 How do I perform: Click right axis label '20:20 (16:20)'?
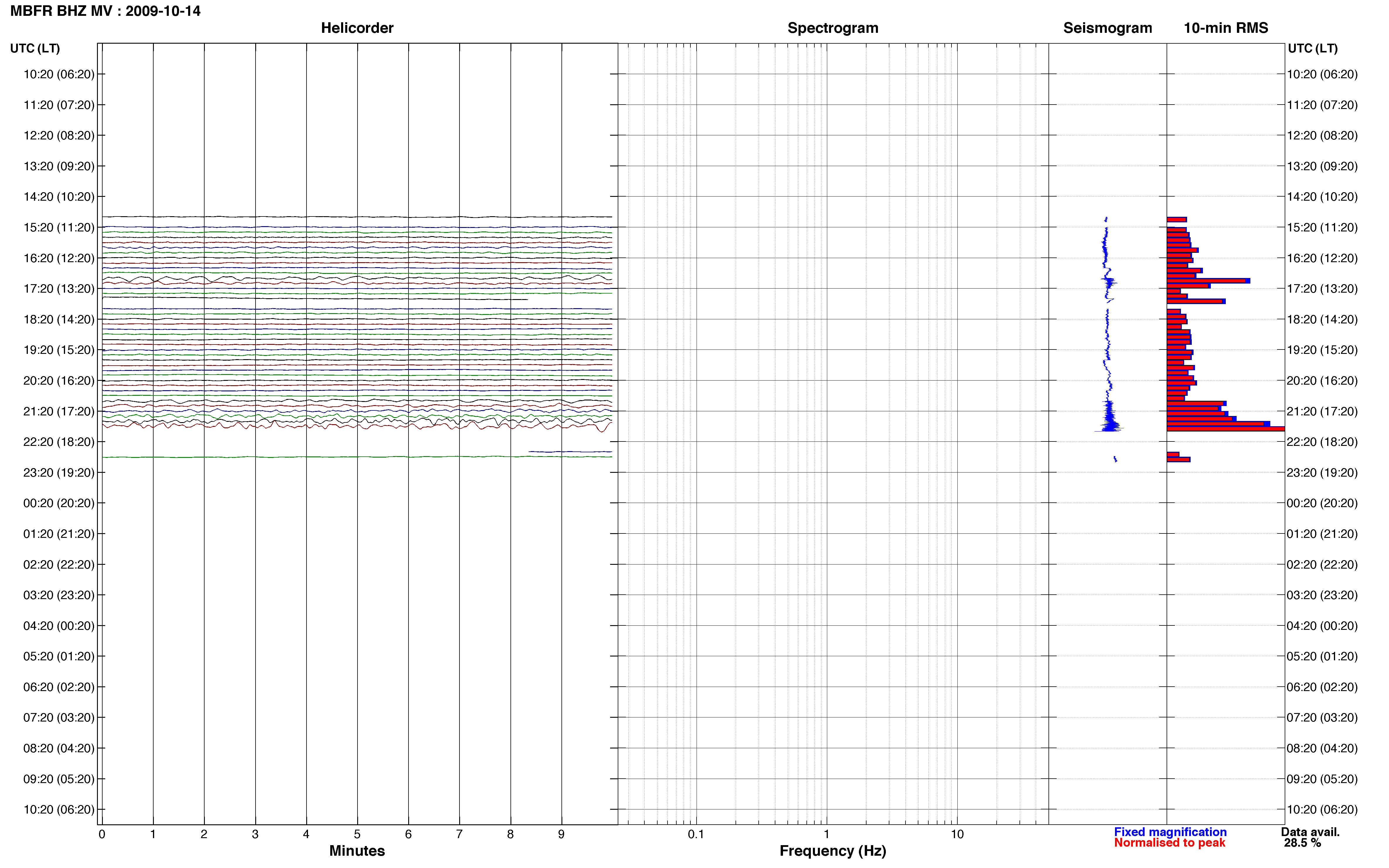click(1322, 381)
